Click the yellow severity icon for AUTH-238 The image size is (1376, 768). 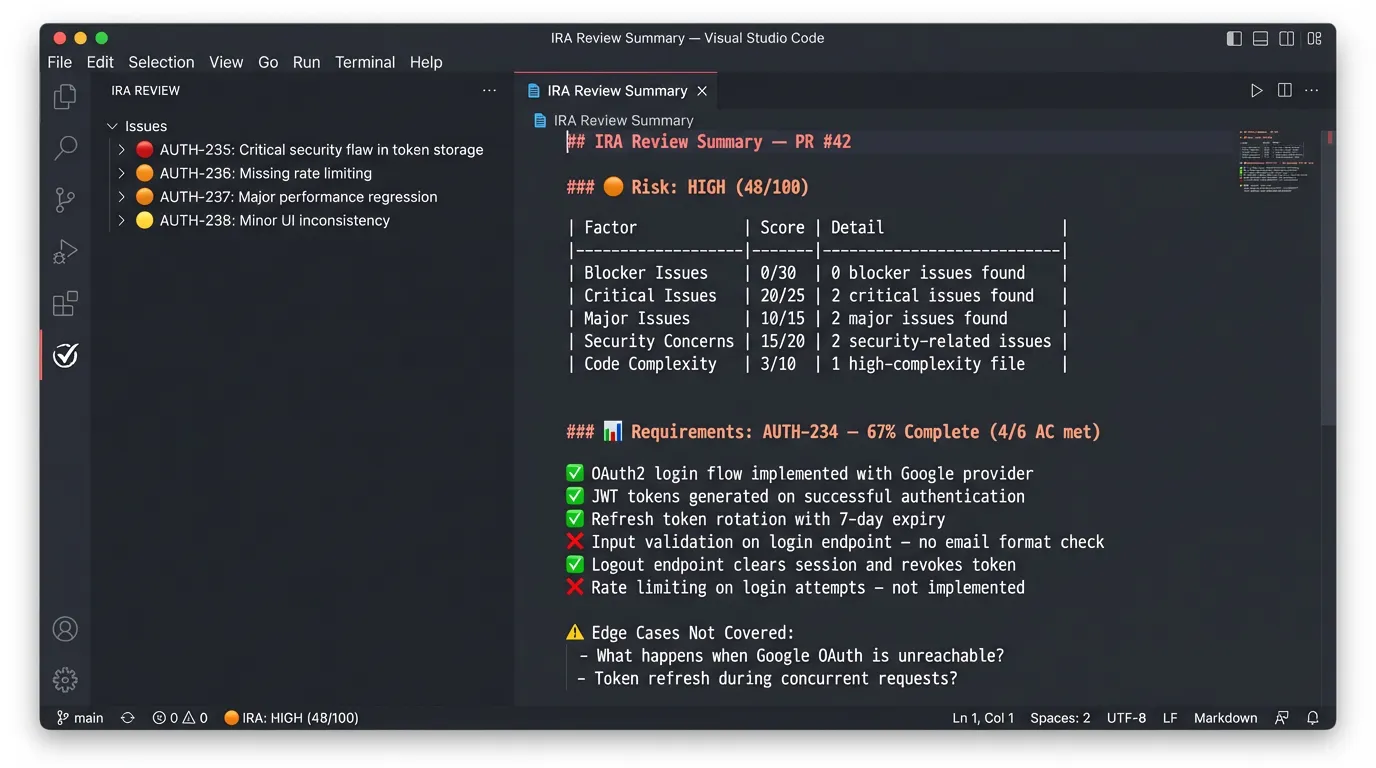pos(145,220)
